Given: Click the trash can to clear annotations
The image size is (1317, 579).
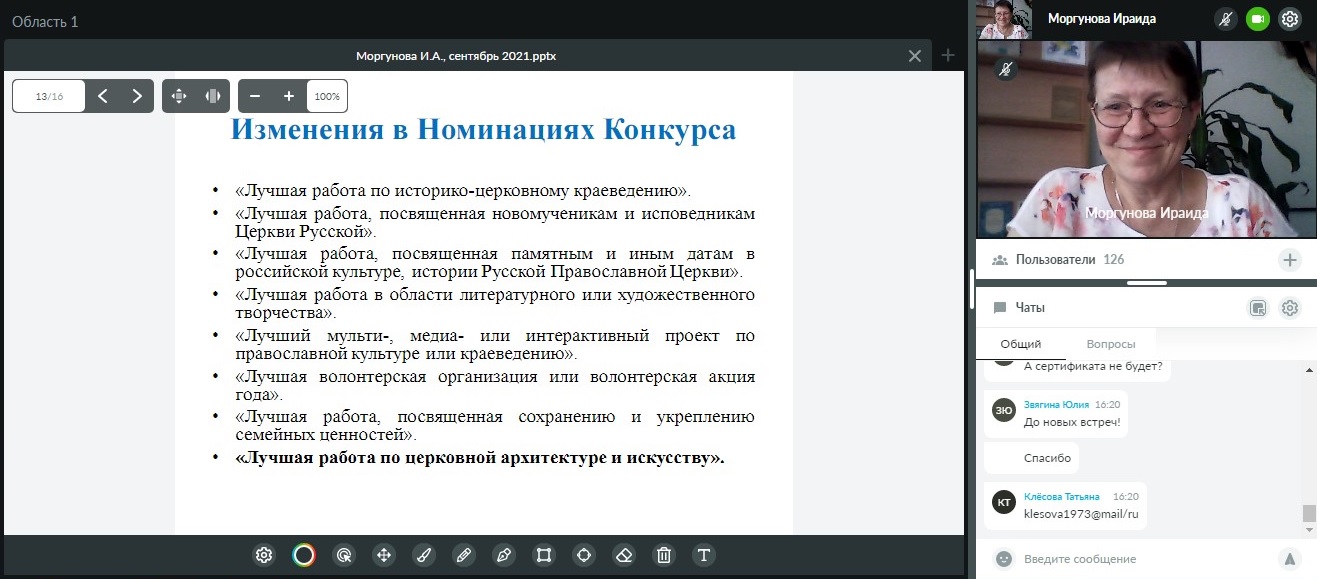Looking at the screenshot, I should 663,555.
